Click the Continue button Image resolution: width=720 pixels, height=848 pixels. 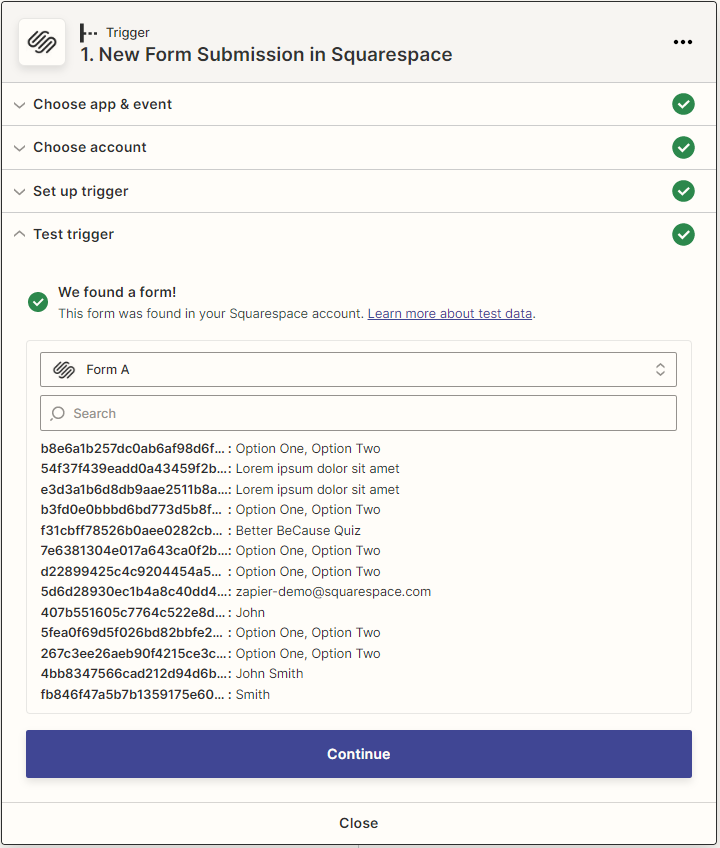359,754
